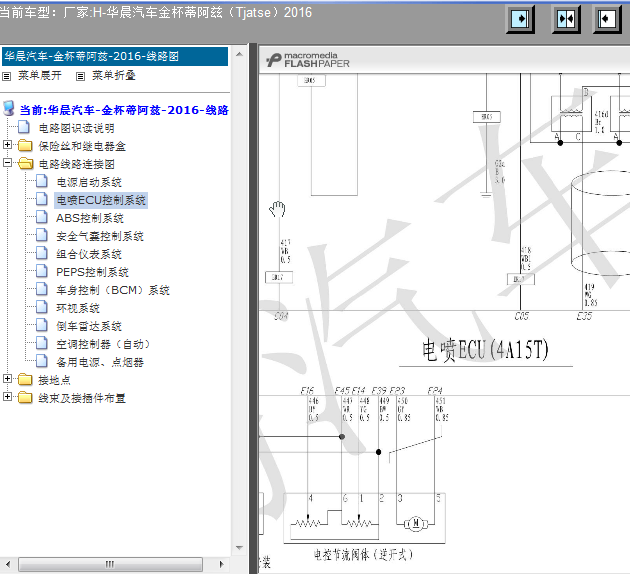The width and height of the screenshot is (630, 574).
Task: Click the page icon beside 车身控制（BCM）系统
Action: 42,289
